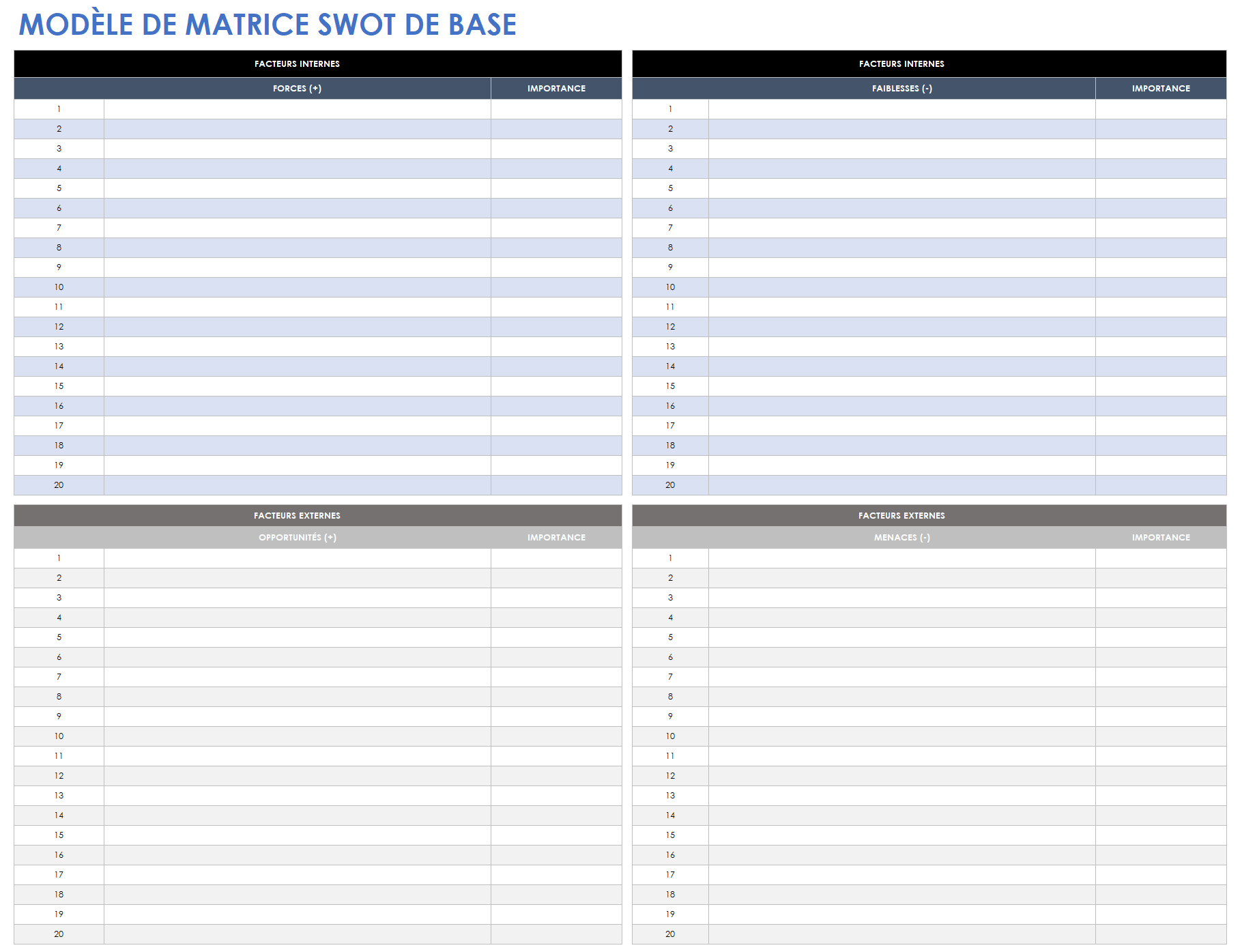The height and width of the screenshot is (952, 1242).
Task: Click the row 16 importance cell in the FORCES table
Action: (556, 406)
